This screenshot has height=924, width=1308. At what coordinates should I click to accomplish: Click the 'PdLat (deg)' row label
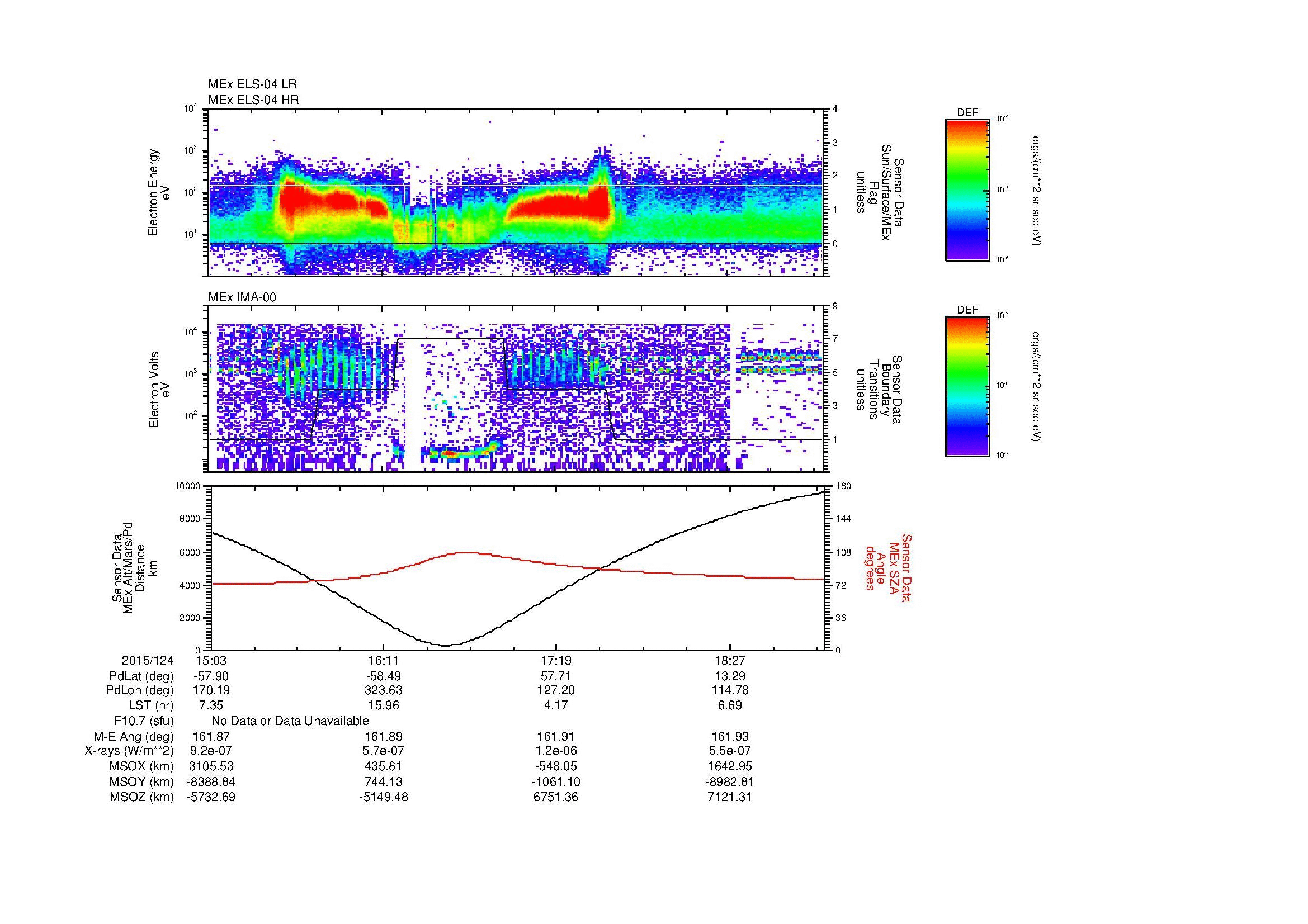(141, 676)
